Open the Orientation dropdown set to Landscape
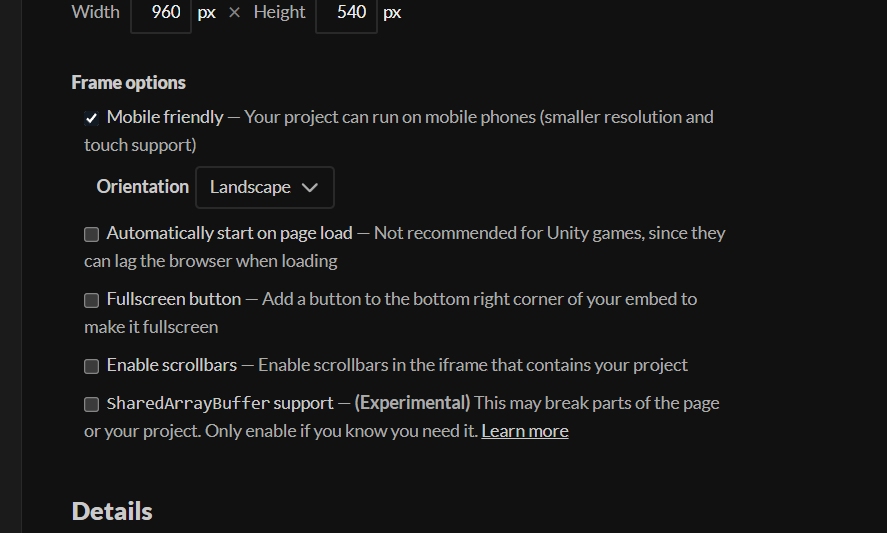 tap(265, 187)
